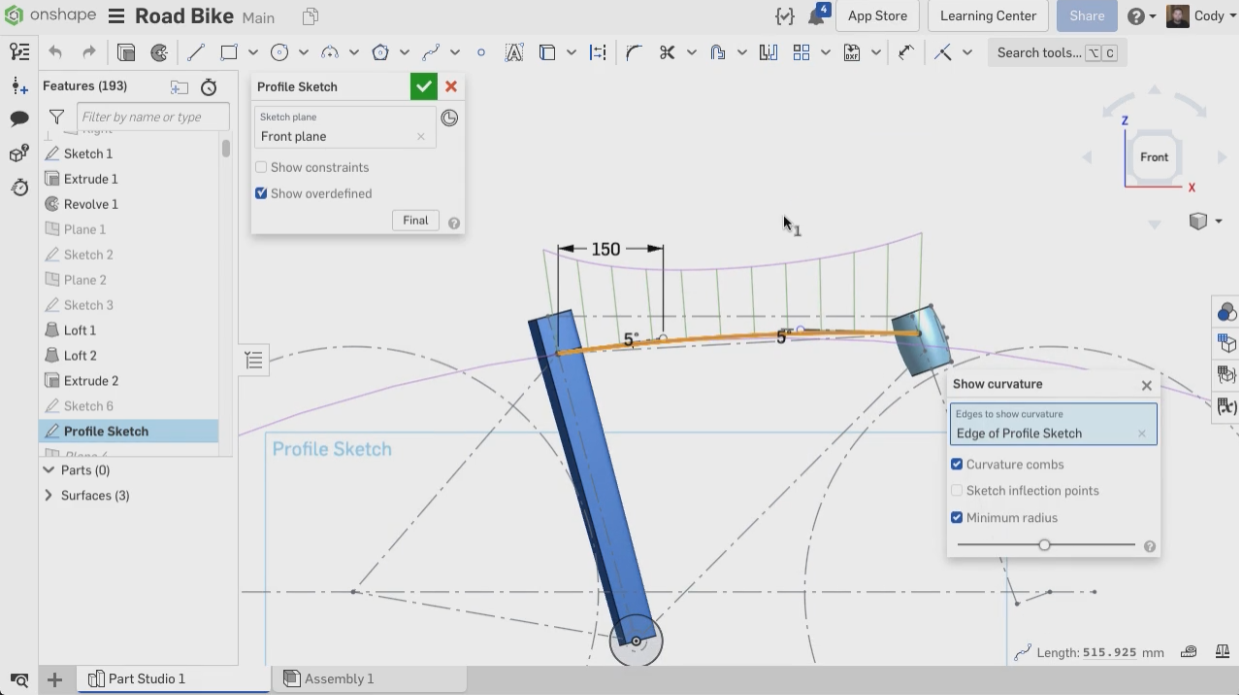Screen dimensions: 1239x695
Task: Open the arc tool dropdown arrow
Action: point(354,53)
